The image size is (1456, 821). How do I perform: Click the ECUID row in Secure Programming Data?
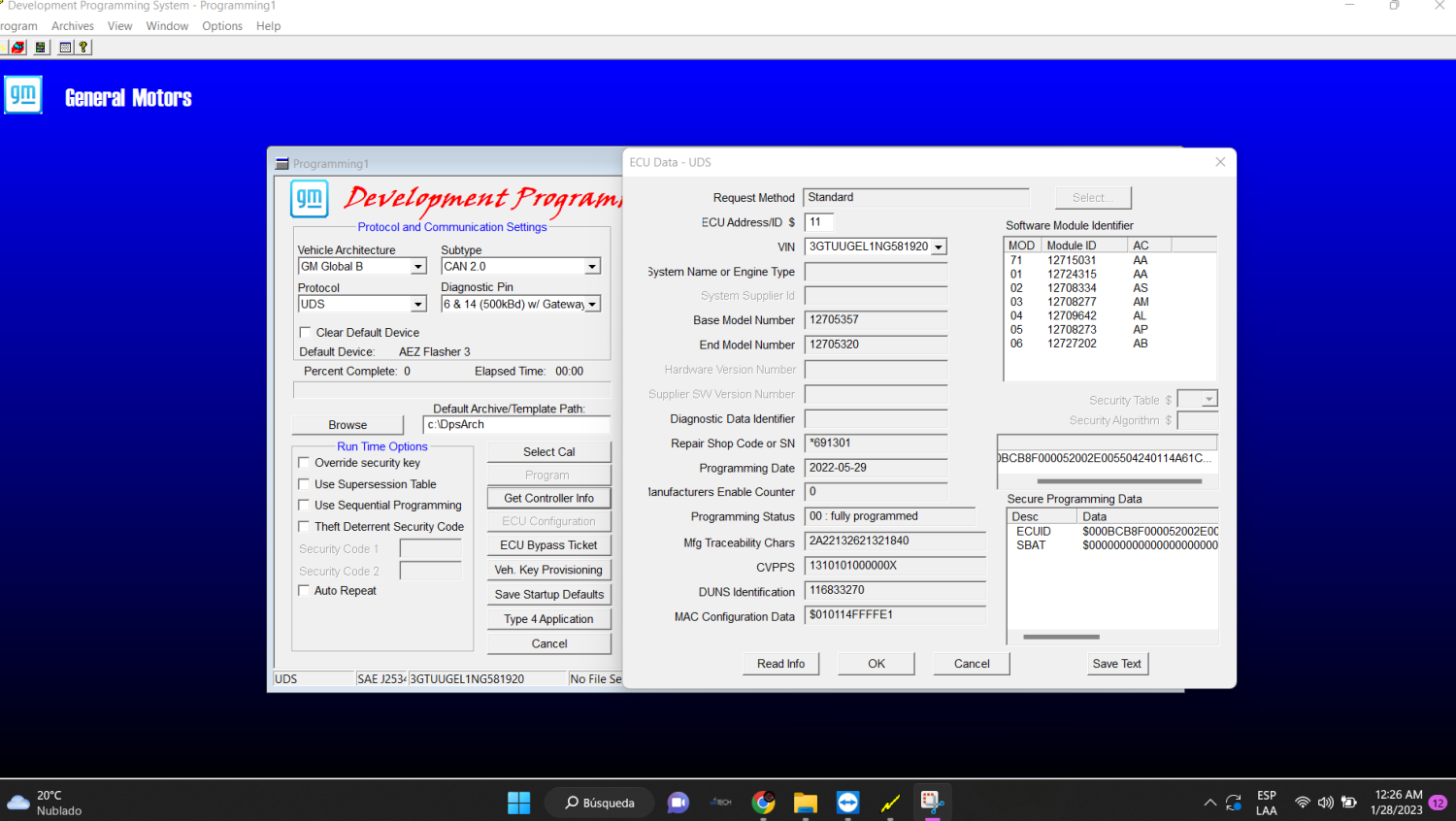point(1112,532)
